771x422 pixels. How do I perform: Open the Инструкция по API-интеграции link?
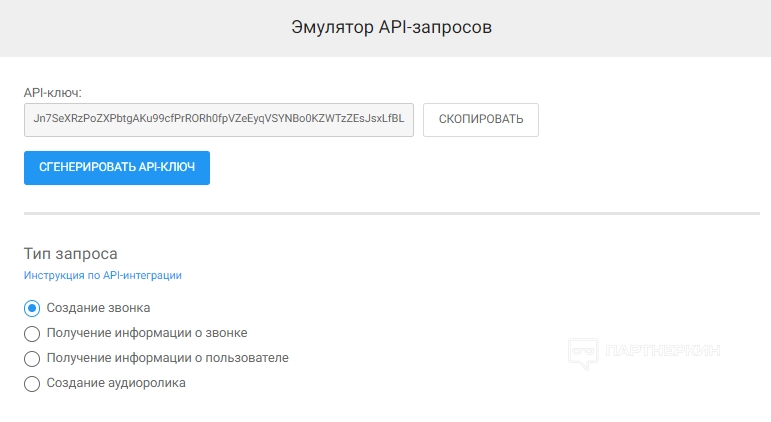102,275
